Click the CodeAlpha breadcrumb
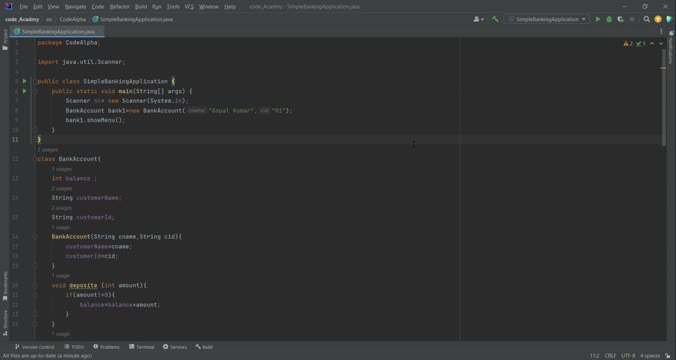 (72, 19)
